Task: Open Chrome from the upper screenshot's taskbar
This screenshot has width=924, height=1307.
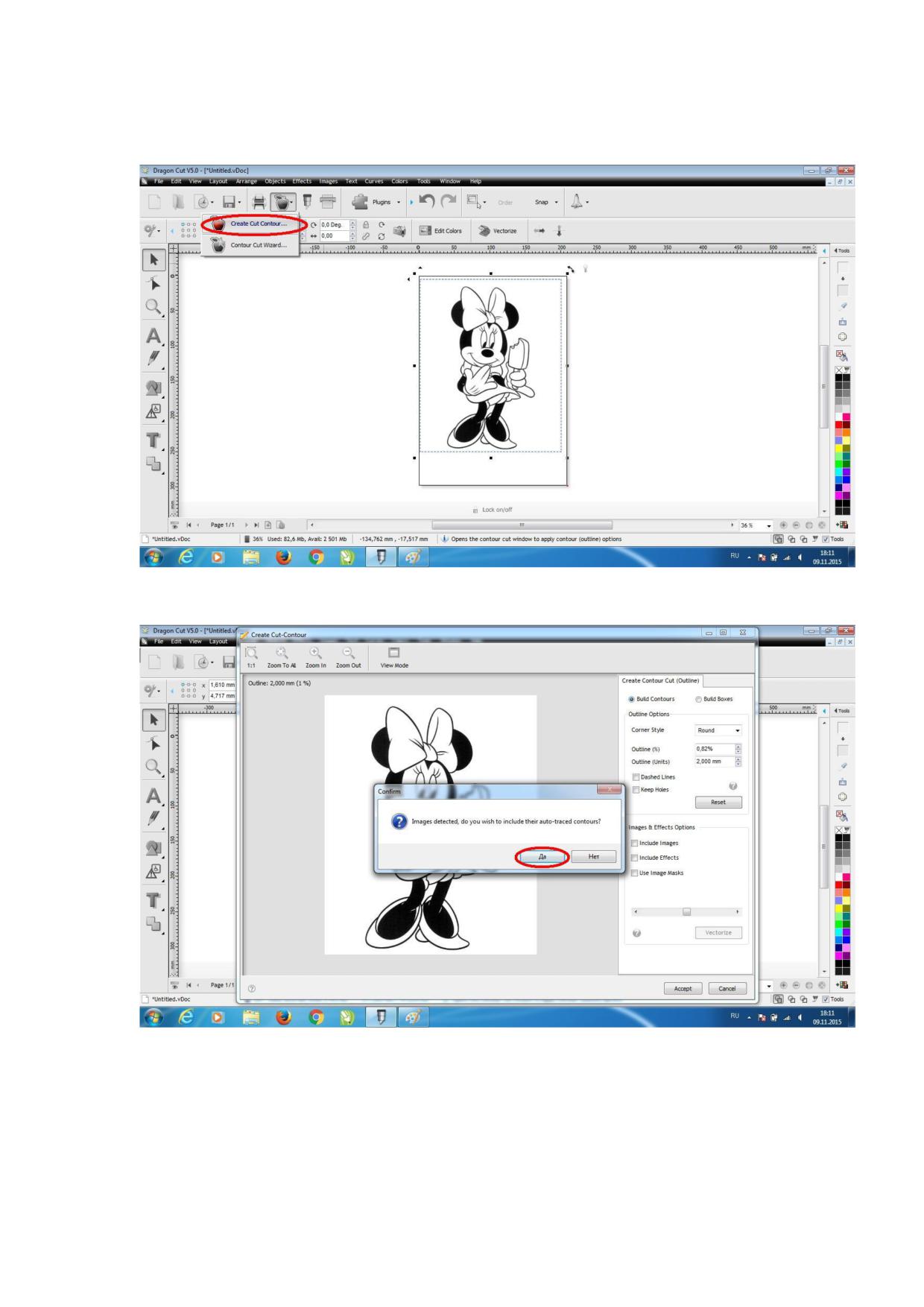Action: coord(316,557)
